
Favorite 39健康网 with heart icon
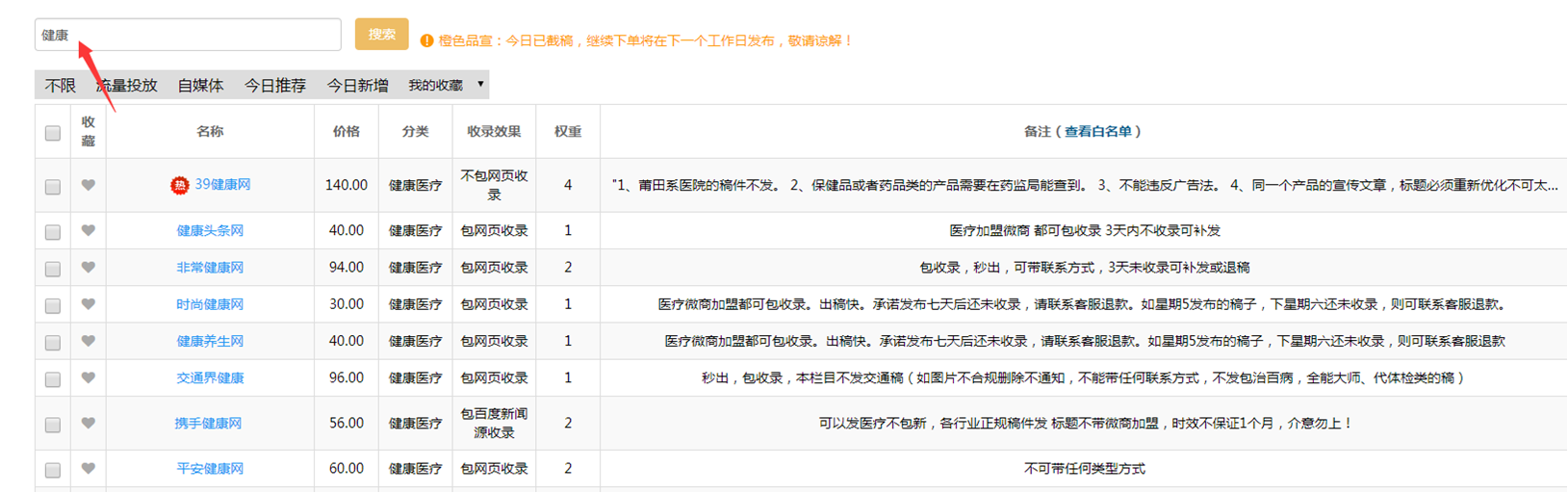[x=88, y=185]
